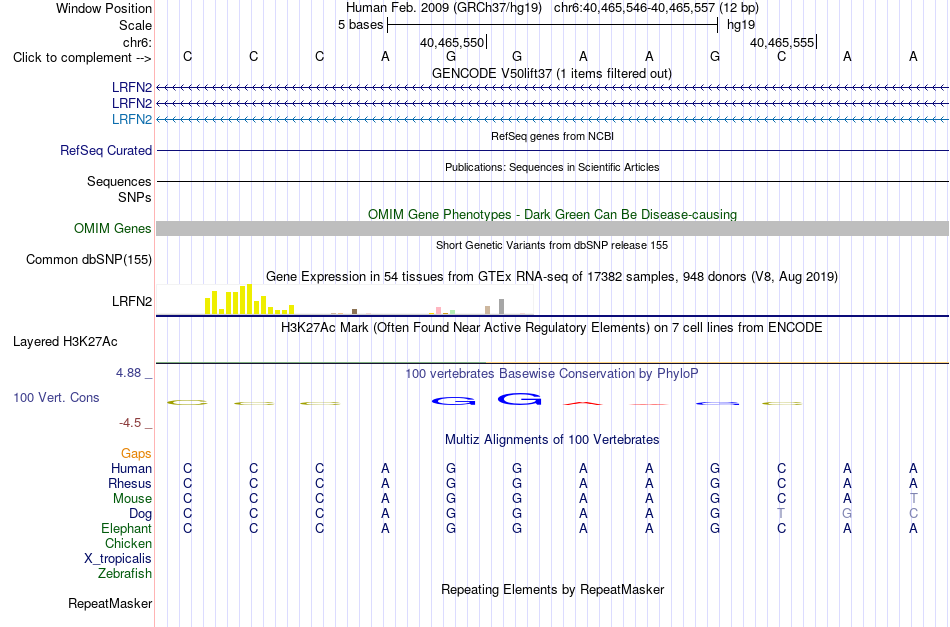
Task: Click the 'hg19' text beside scale bar
Action: 741,25
